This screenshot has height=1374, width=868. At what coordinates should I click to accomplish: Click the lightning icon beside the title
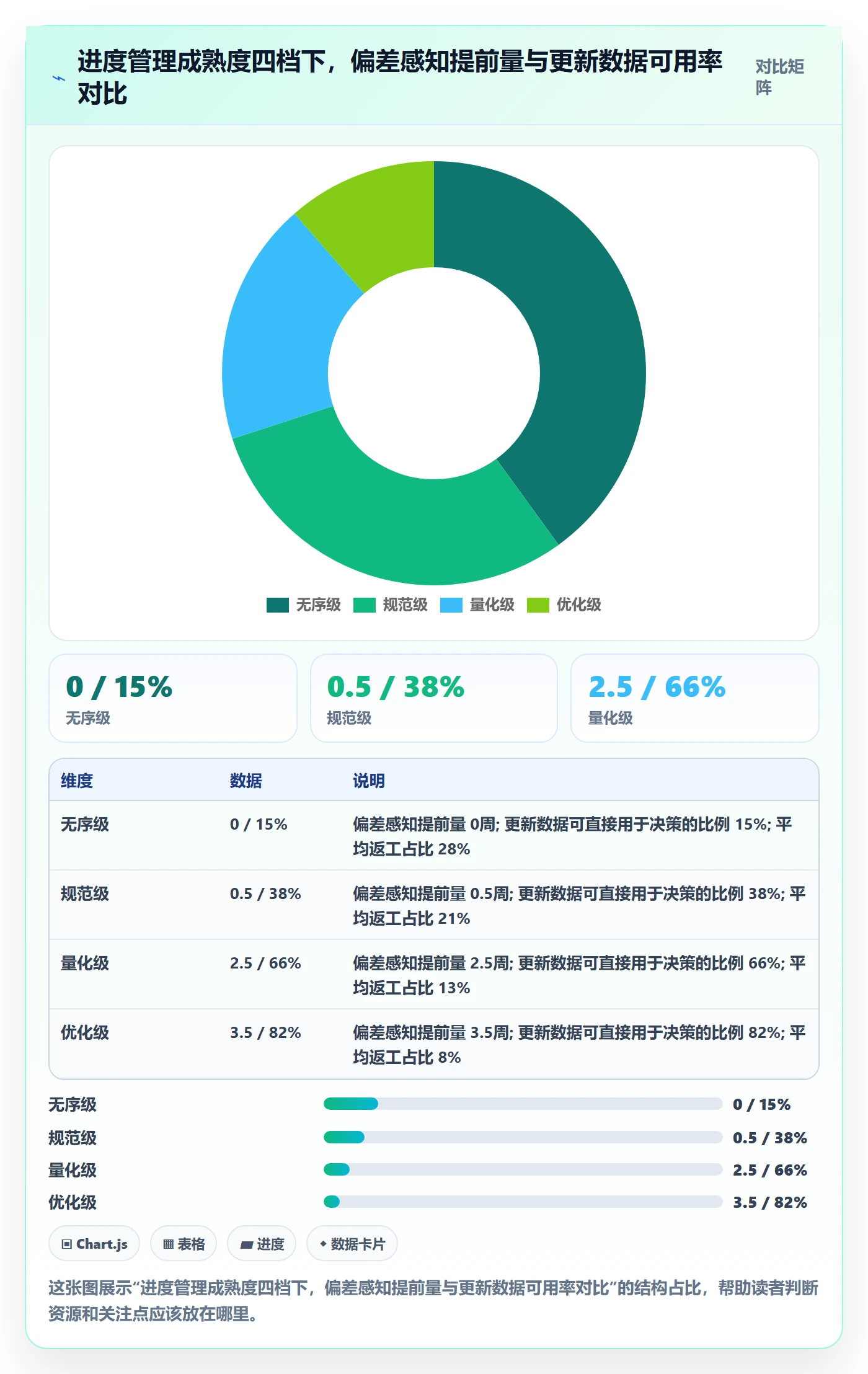click(x=59, y=78)
